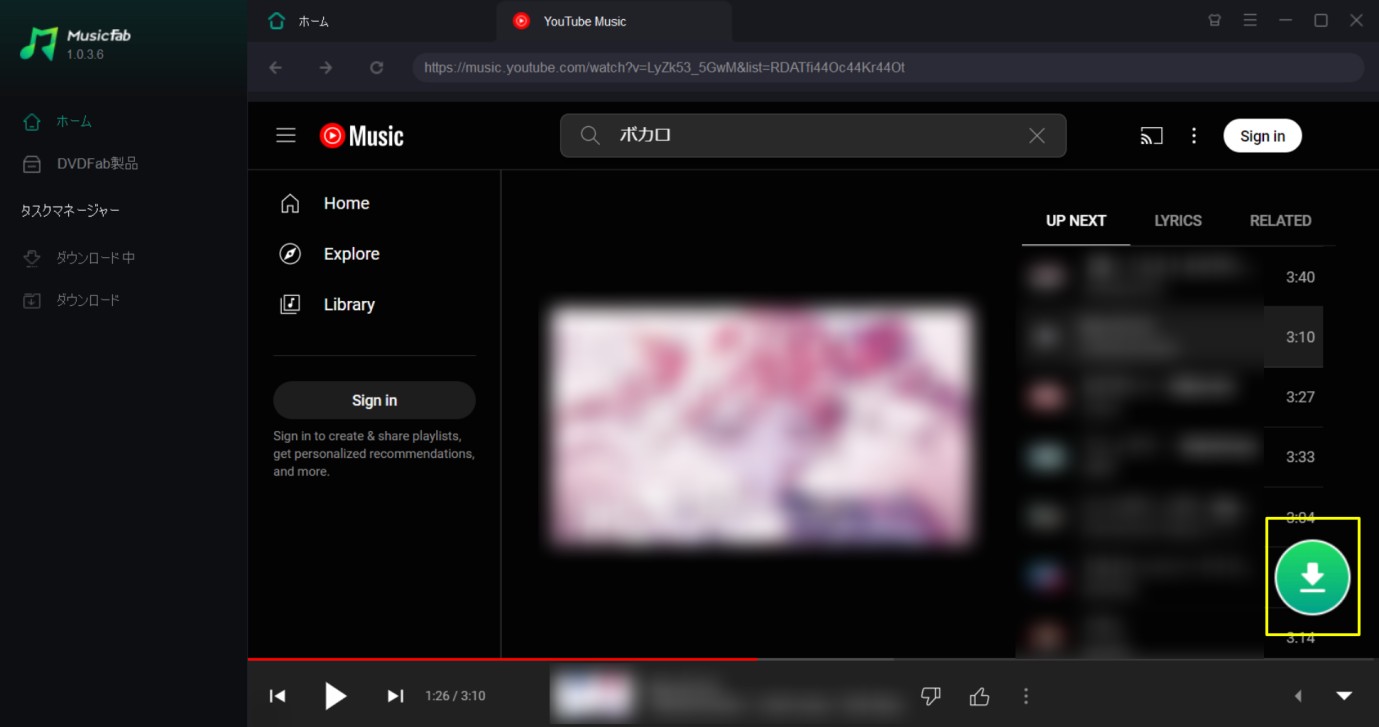Clear the search text with the X
This screenshot has height=727, width=1379.
1037,135
